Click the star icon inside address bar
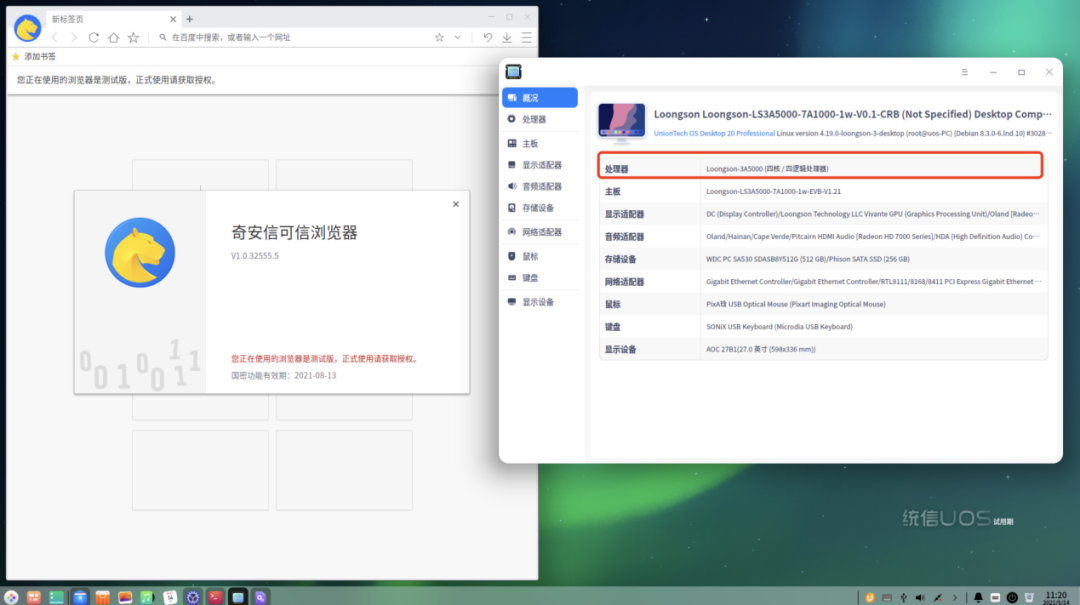1080x605 pixels. point(439,37)
